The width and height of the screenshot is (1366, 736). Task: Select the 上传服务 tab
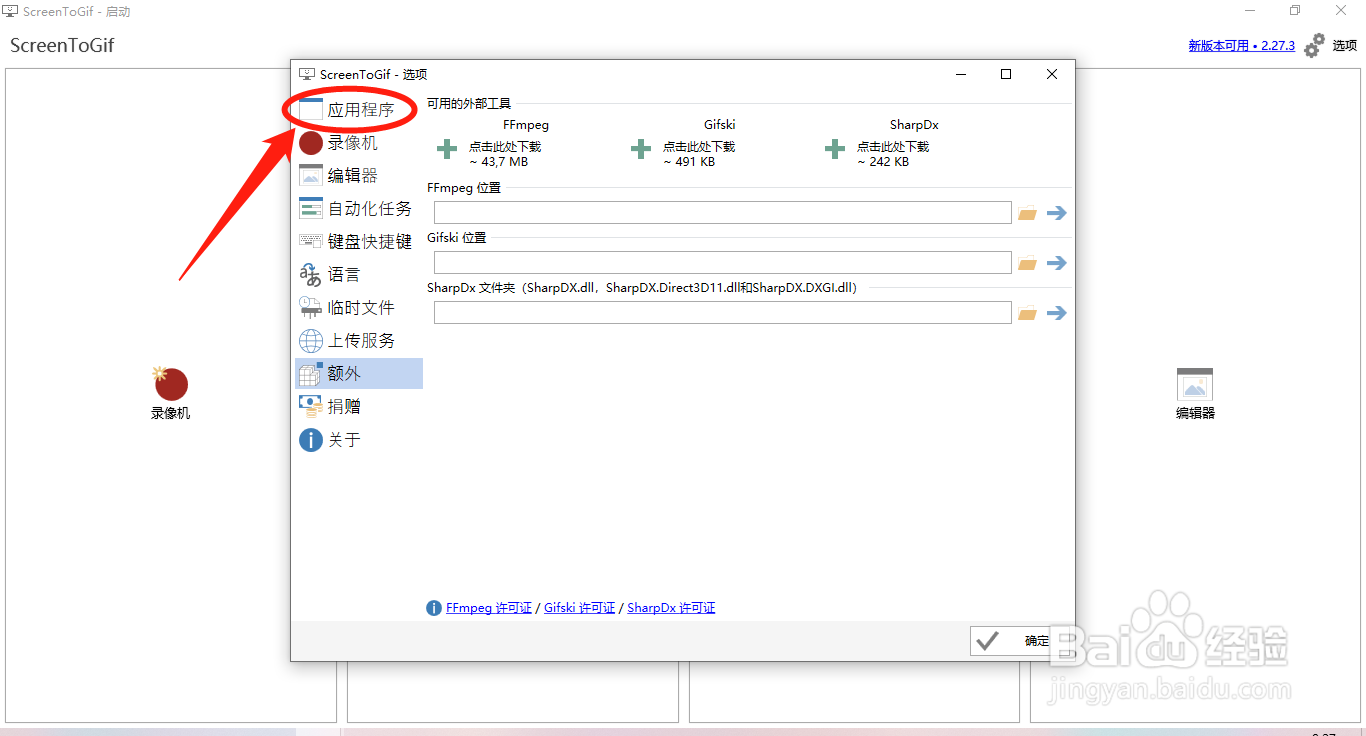[358, 341]
